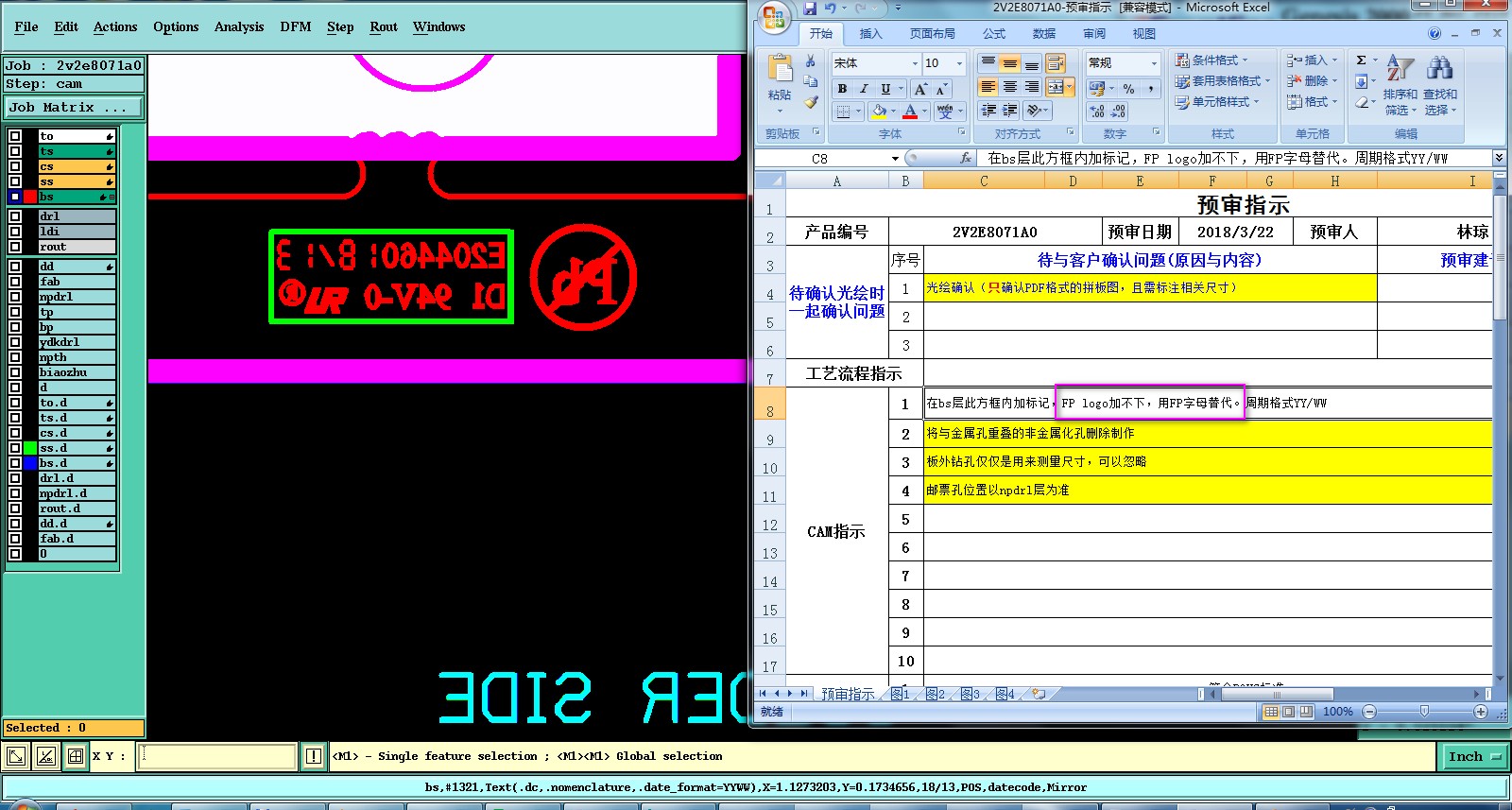Open the 套用表格格式 table format dropdown

1223,80
